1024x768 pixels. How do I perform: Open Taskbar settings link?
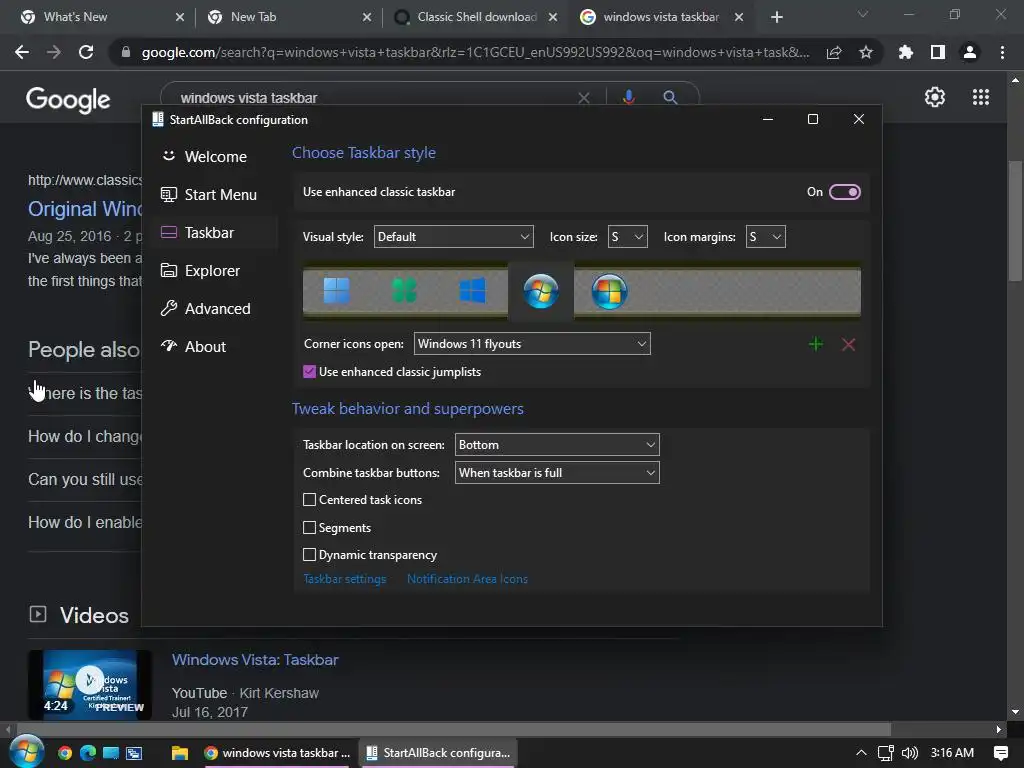345,579
